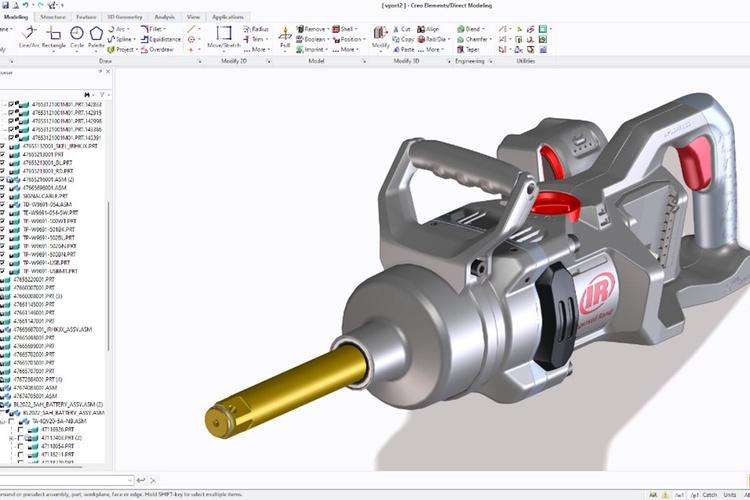Open the Analysis ribbon tab
This screenshot has height=500, width=750.
tap(165, 17)
